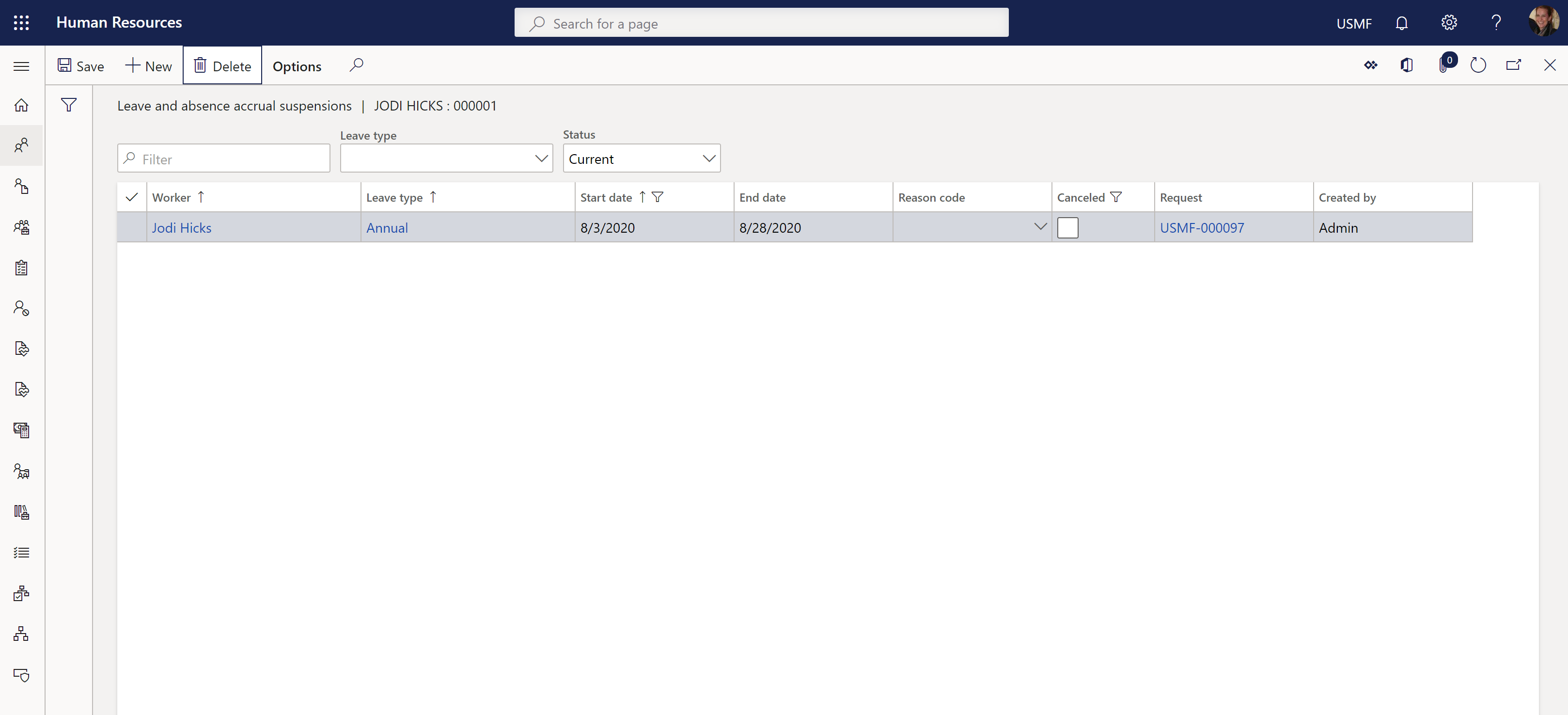Toggle the Canceled checkbox for Jodi Hicks
This screenshot has width=1568, height=715.
click(x=1068, y=227)
